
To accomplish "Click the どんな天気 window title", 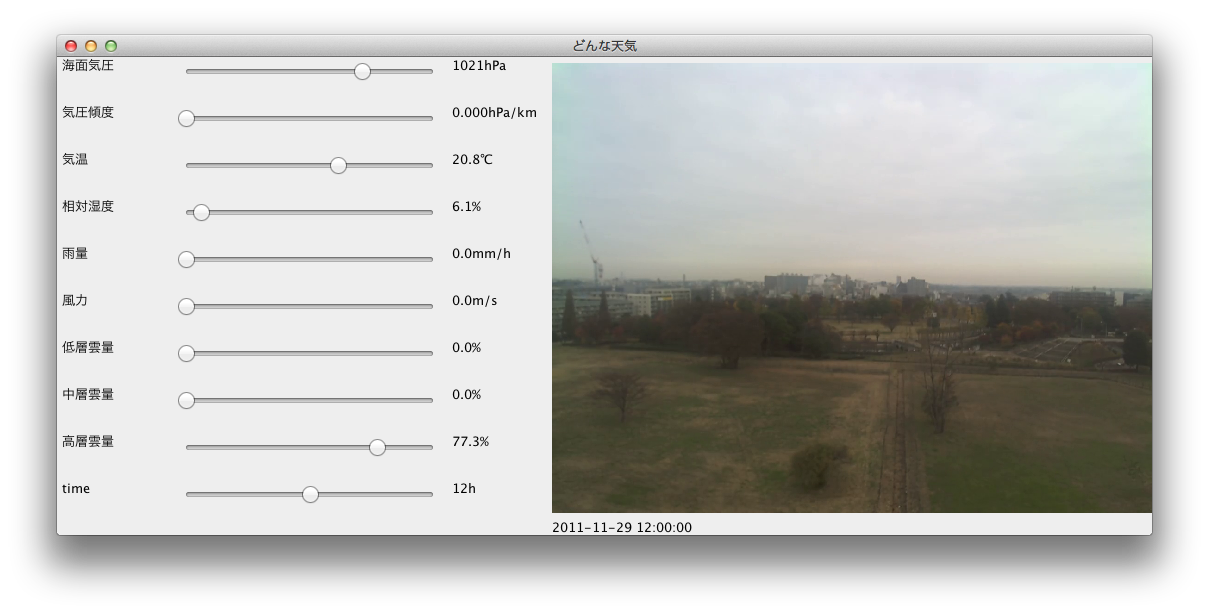I will pos(605,46).
